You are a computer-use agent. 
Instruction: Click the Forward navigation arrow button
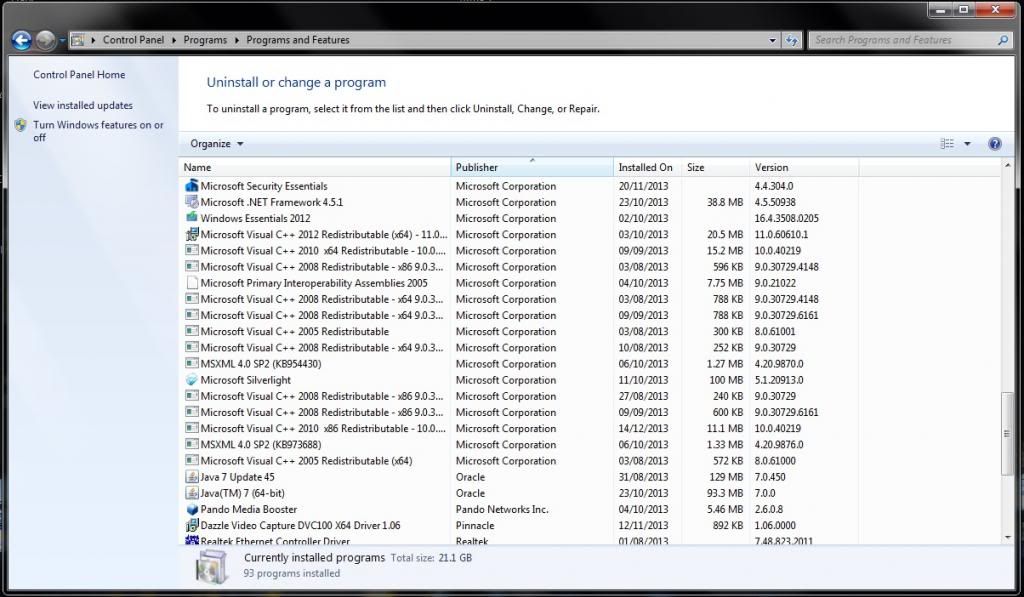tap(45, 40)
